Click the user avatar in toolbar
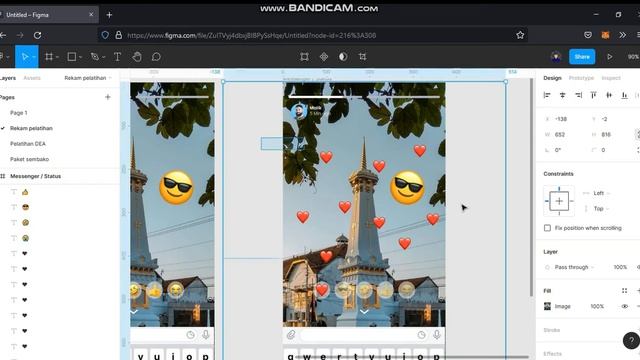This screenshot has width=640, height=360. tap(556, 57)
